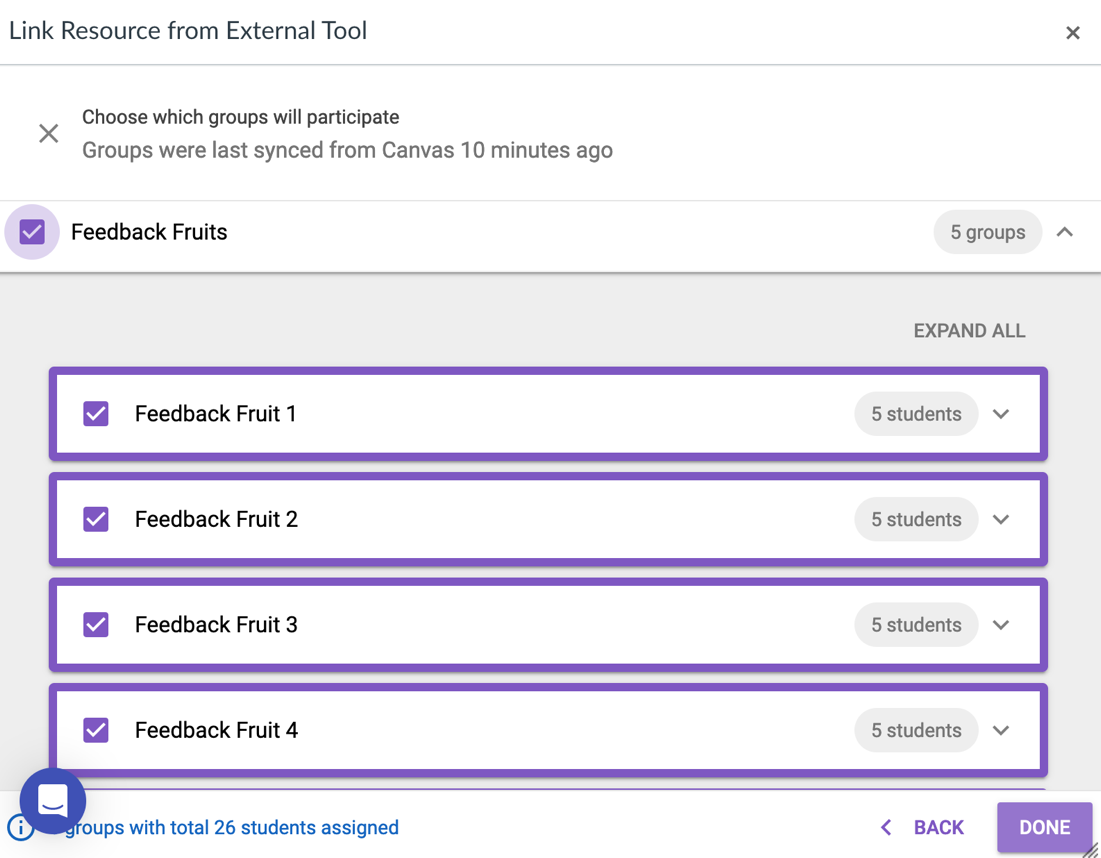Dismiss the group selection step X icon

click(48, 133)
